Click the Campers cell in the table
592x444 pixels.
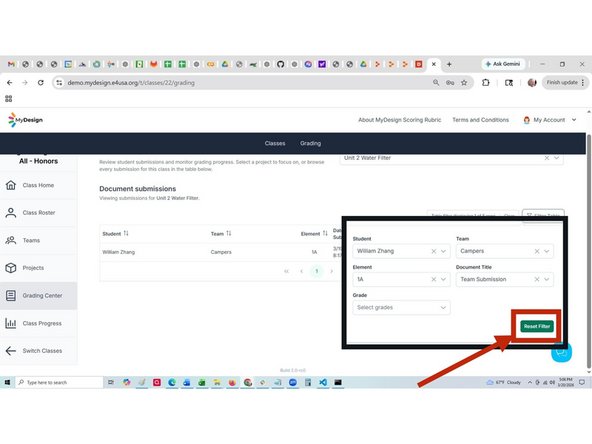tap(221, 252)
